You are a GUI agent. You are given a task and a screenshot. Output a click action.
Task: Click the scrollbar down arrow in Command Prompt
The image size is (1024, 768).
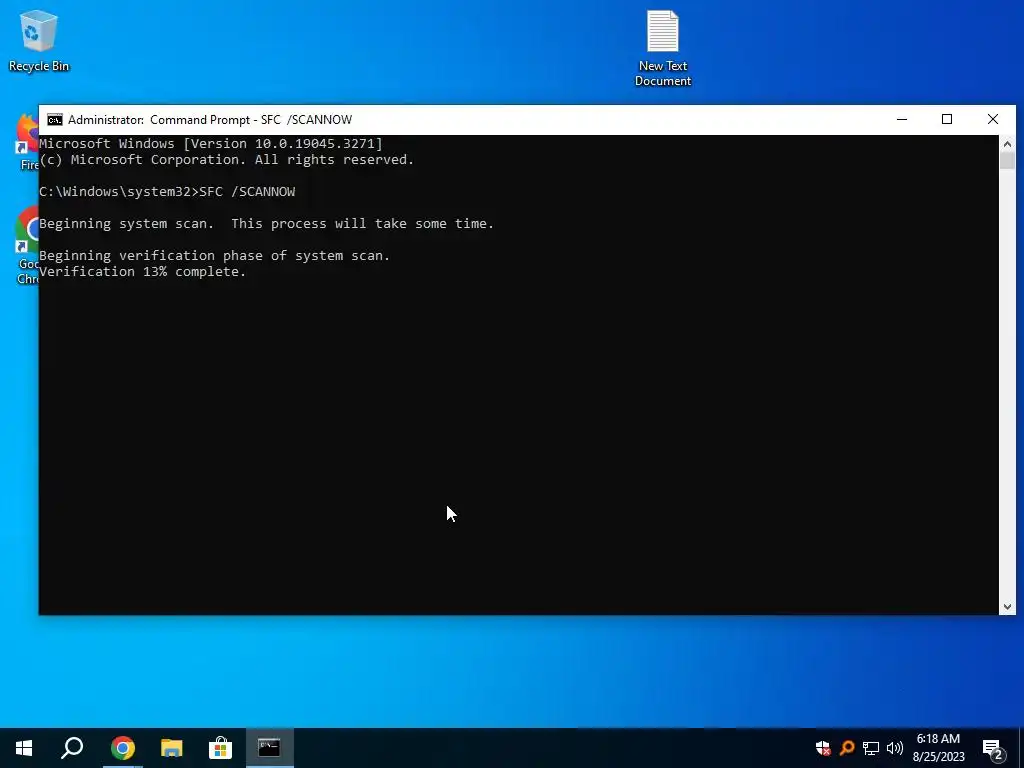tap(1007, 607)
